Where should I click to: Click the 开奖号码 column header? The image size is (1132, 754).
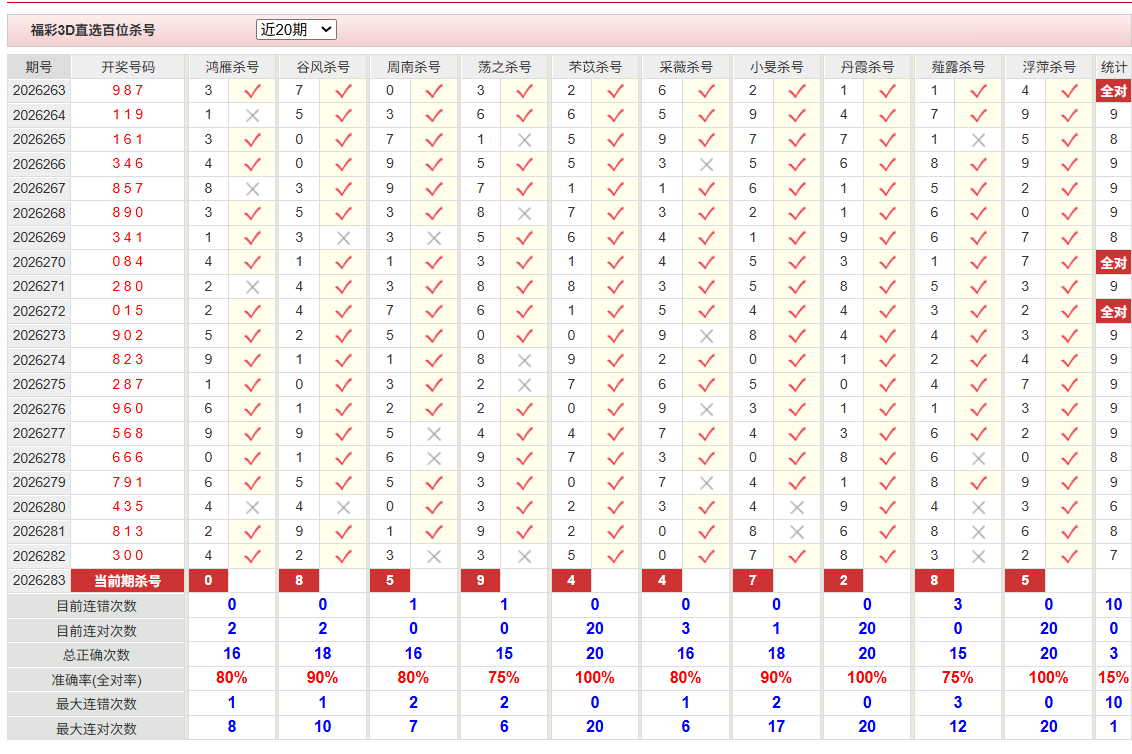pyautogui.click(x=128, y=67)
